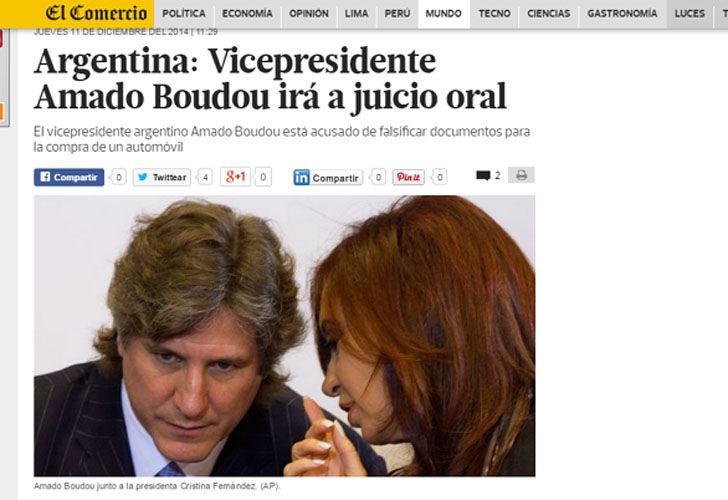Switch to Luces section
The width and height of the screenshot is (728, 500).
(689, 13)
